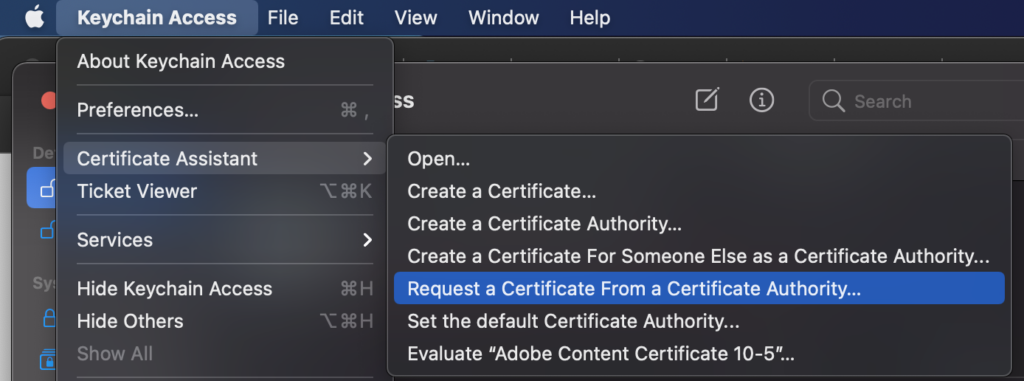
Task: Expand the Services submenu
Action: tap(225, 240)
